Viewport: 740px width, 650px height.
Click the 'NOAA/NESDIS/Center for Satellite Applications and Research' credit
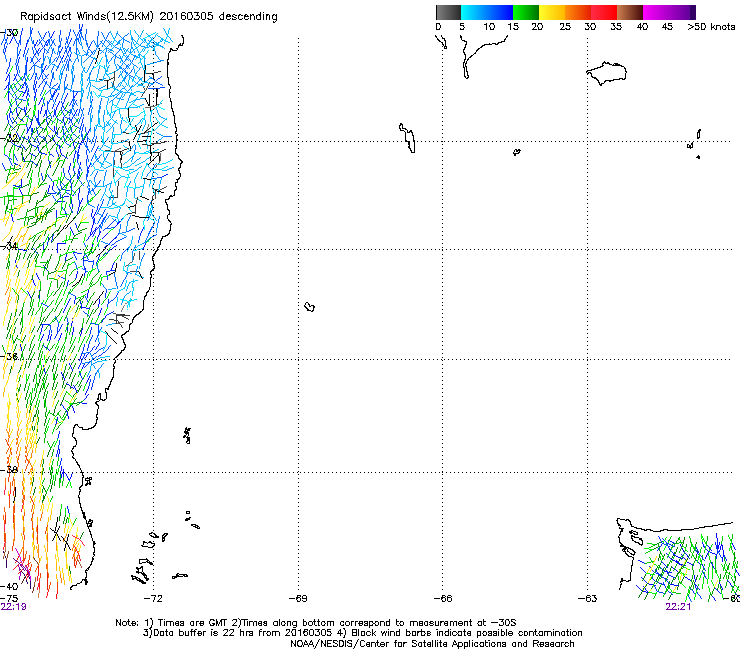(432, 644)
